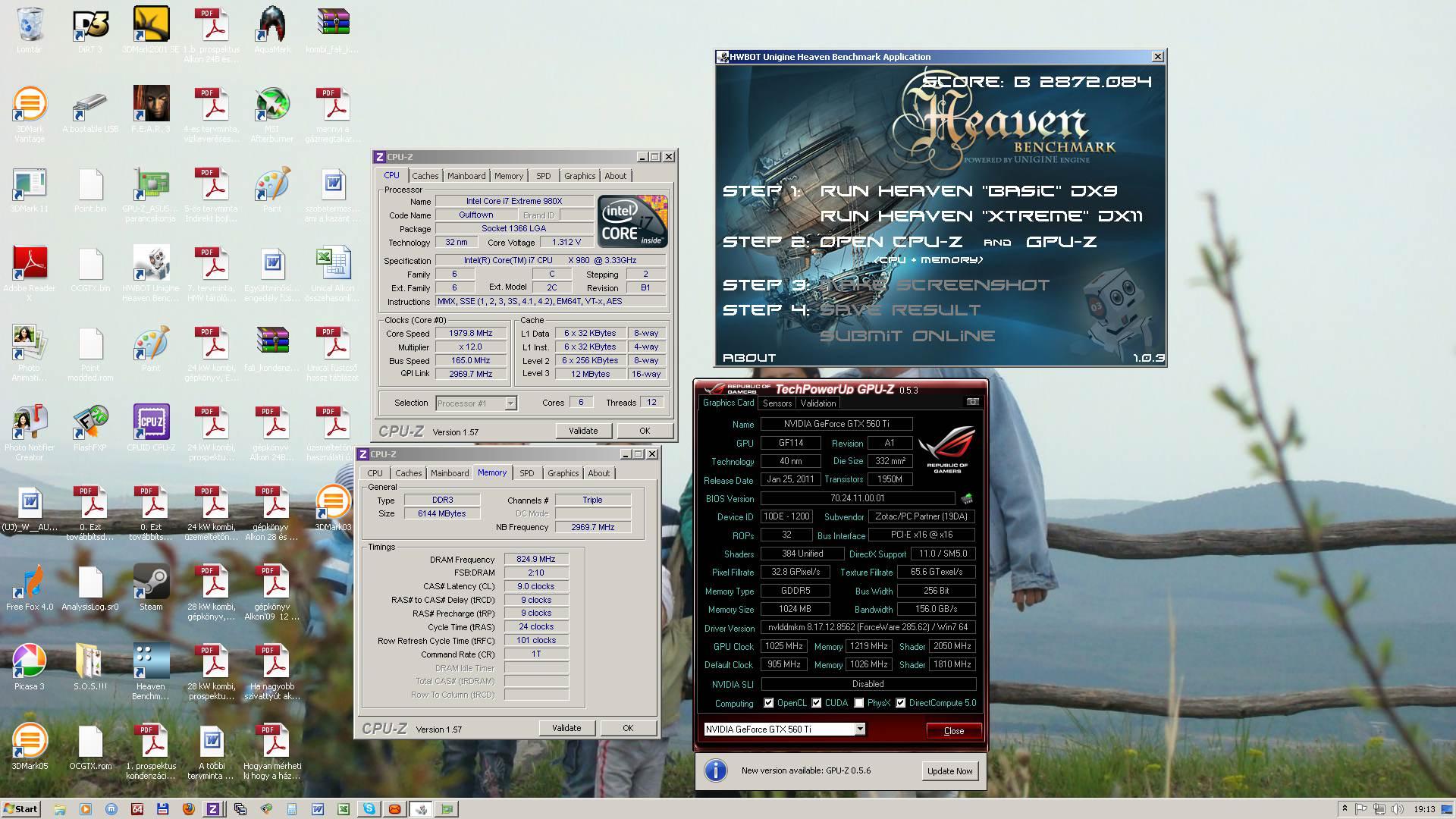Open the Sensors tab in GPU-Z
The image size is (1456, 819).
coord(777,403)
